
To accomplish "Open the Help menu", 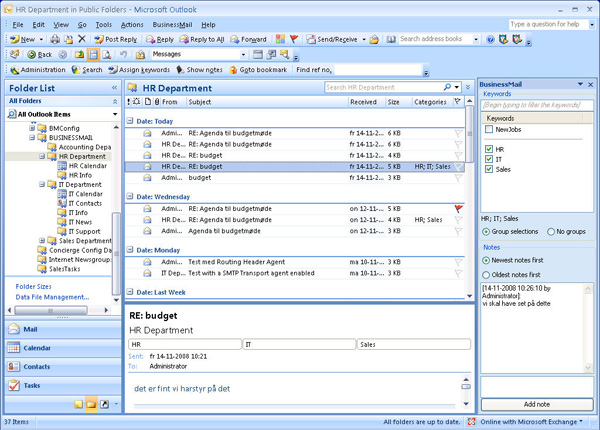I will pyautogui.click(x=208, y=24).
